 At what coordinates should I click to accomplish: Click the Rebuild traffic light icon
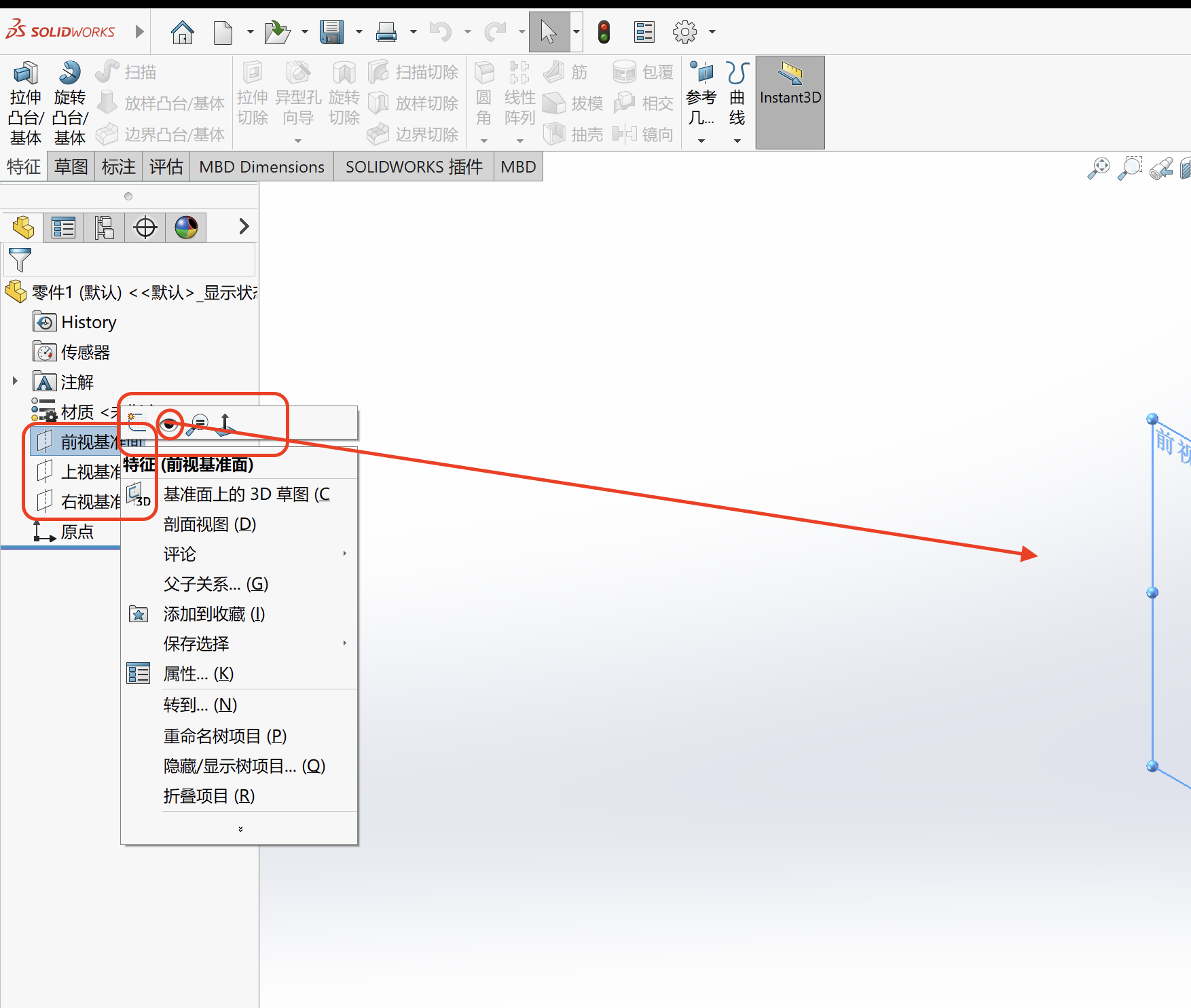pyautogui.click(x=604, y=32)
